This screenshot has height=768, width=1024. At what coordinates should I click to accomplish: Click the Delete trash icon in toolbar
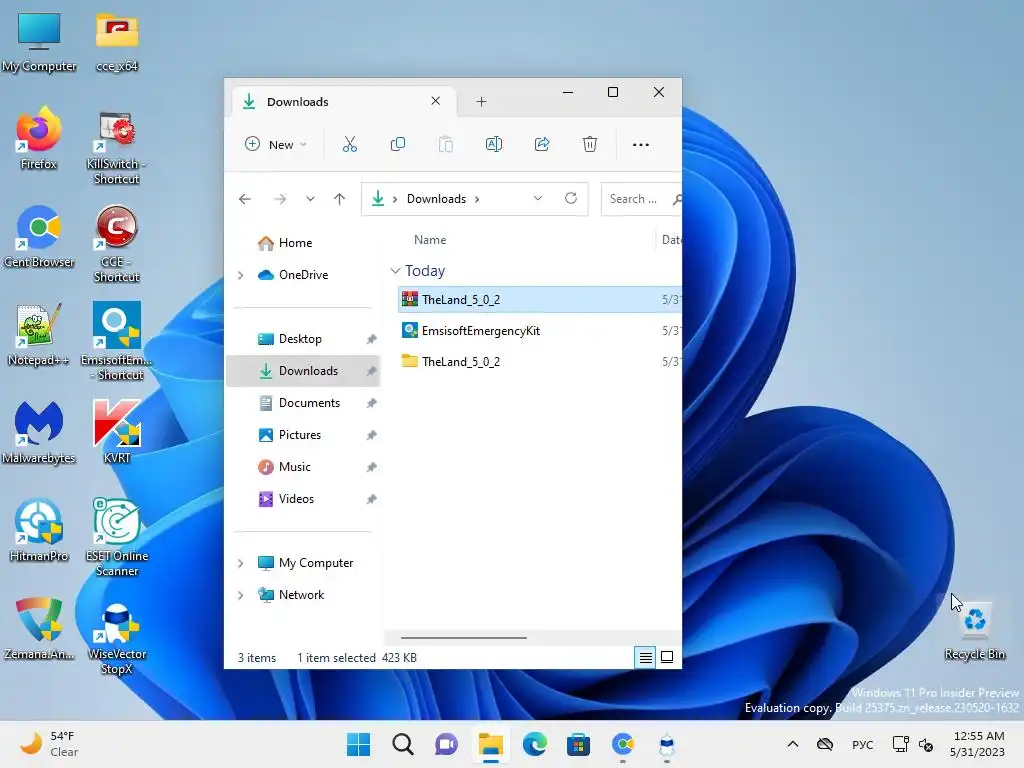[x=590, y=144]
